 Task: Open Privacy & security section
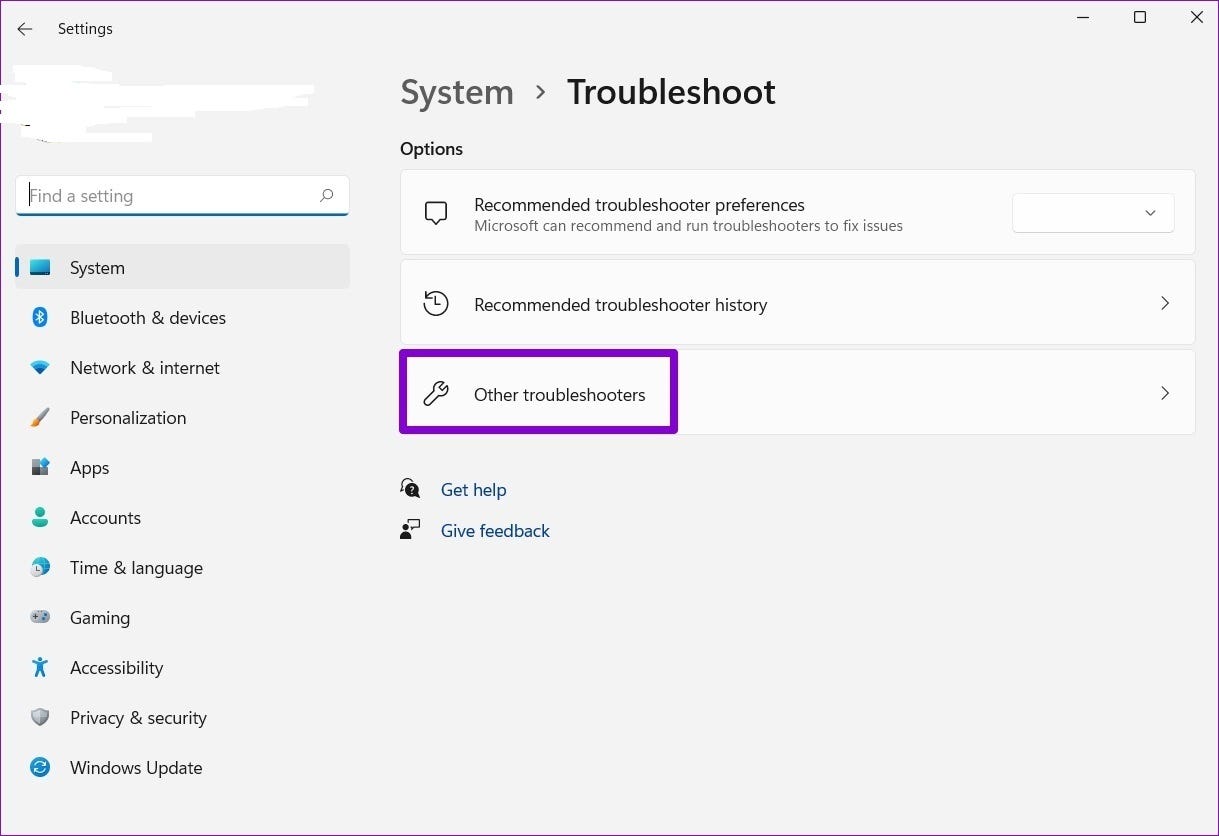pos(138,718)
